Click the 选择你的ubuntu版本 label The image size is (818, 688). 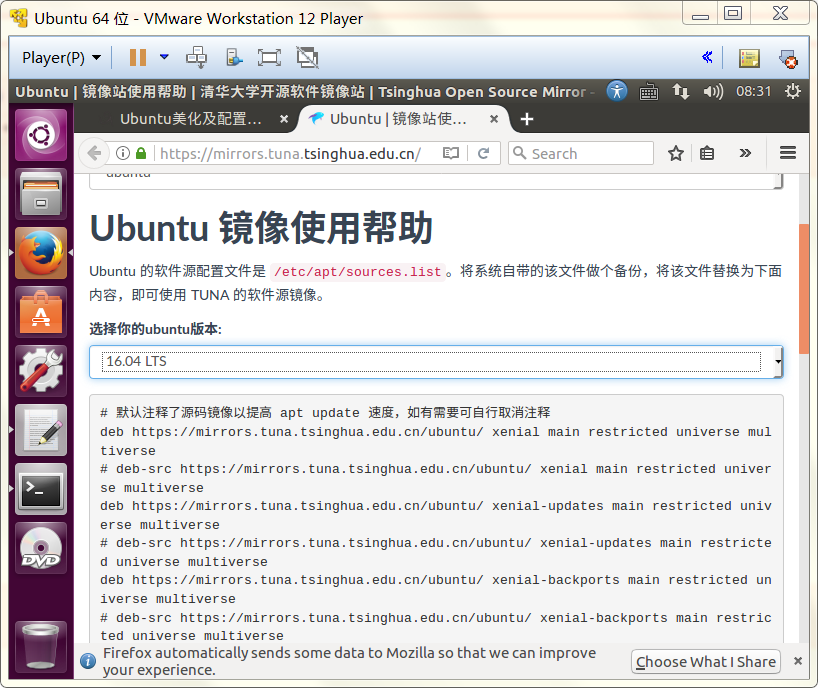click(x=155, y=329)
